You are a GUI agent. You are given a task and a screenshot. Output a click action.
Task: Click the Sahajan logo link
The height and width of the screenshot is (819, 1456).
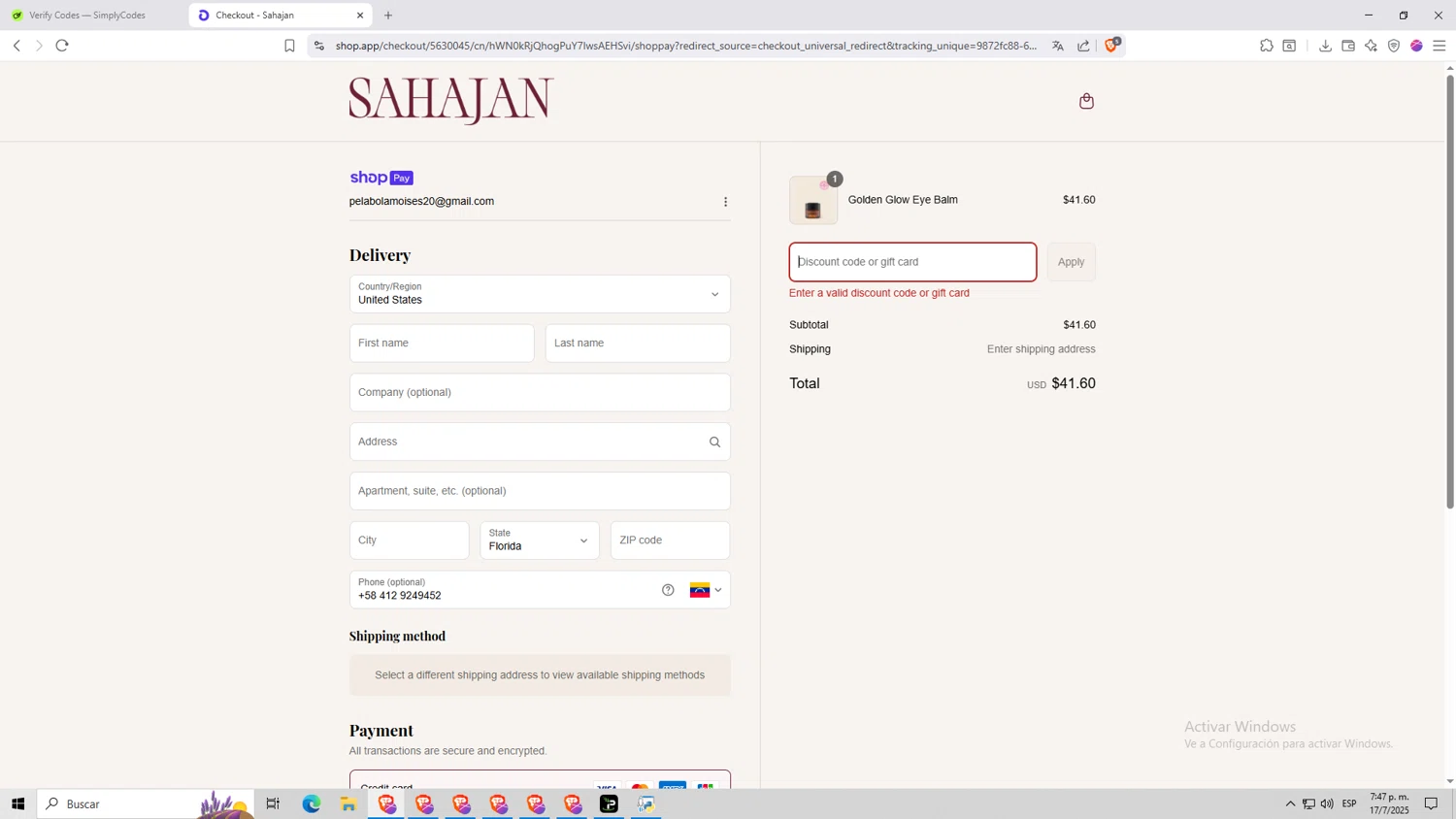click(x=451, y=101)
